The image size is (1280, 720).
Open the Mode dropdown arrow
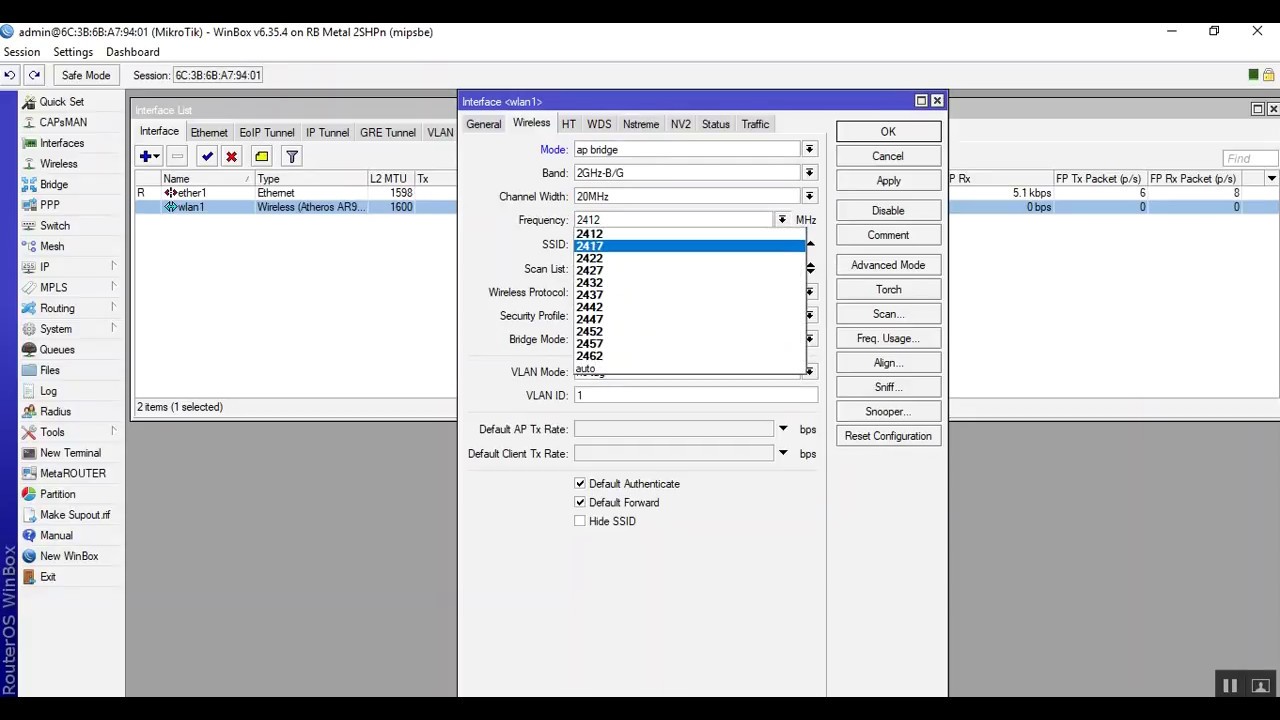point(809,150)
